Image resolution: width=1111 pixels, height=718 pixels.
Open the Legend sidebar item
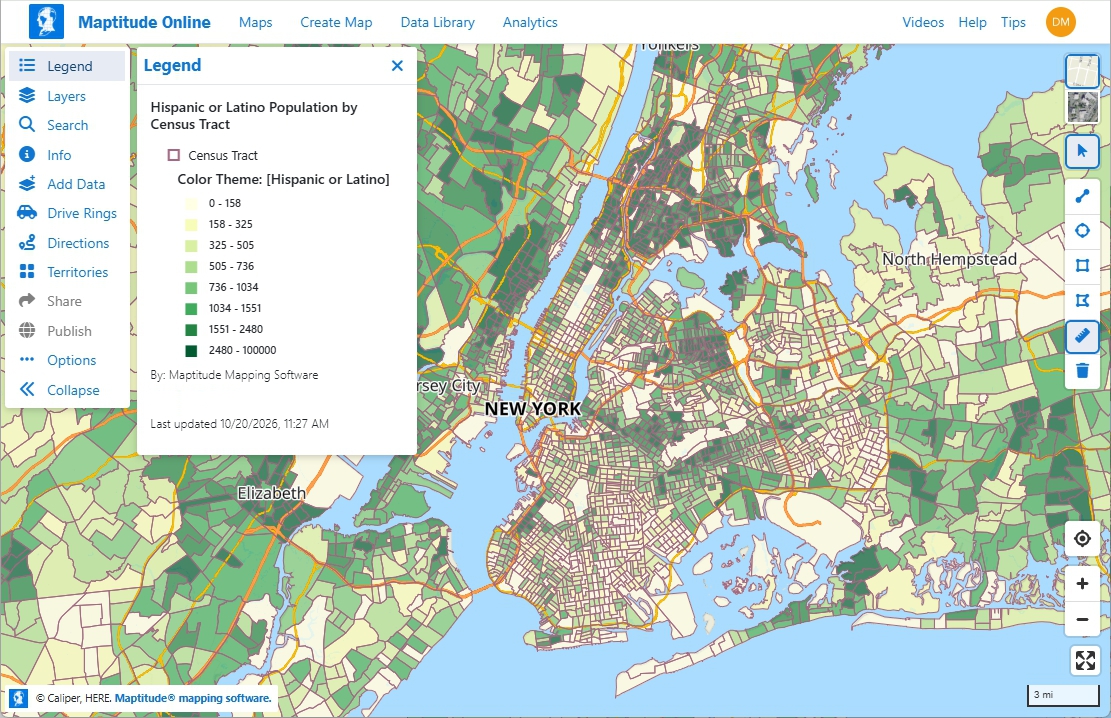pos(67,66)
